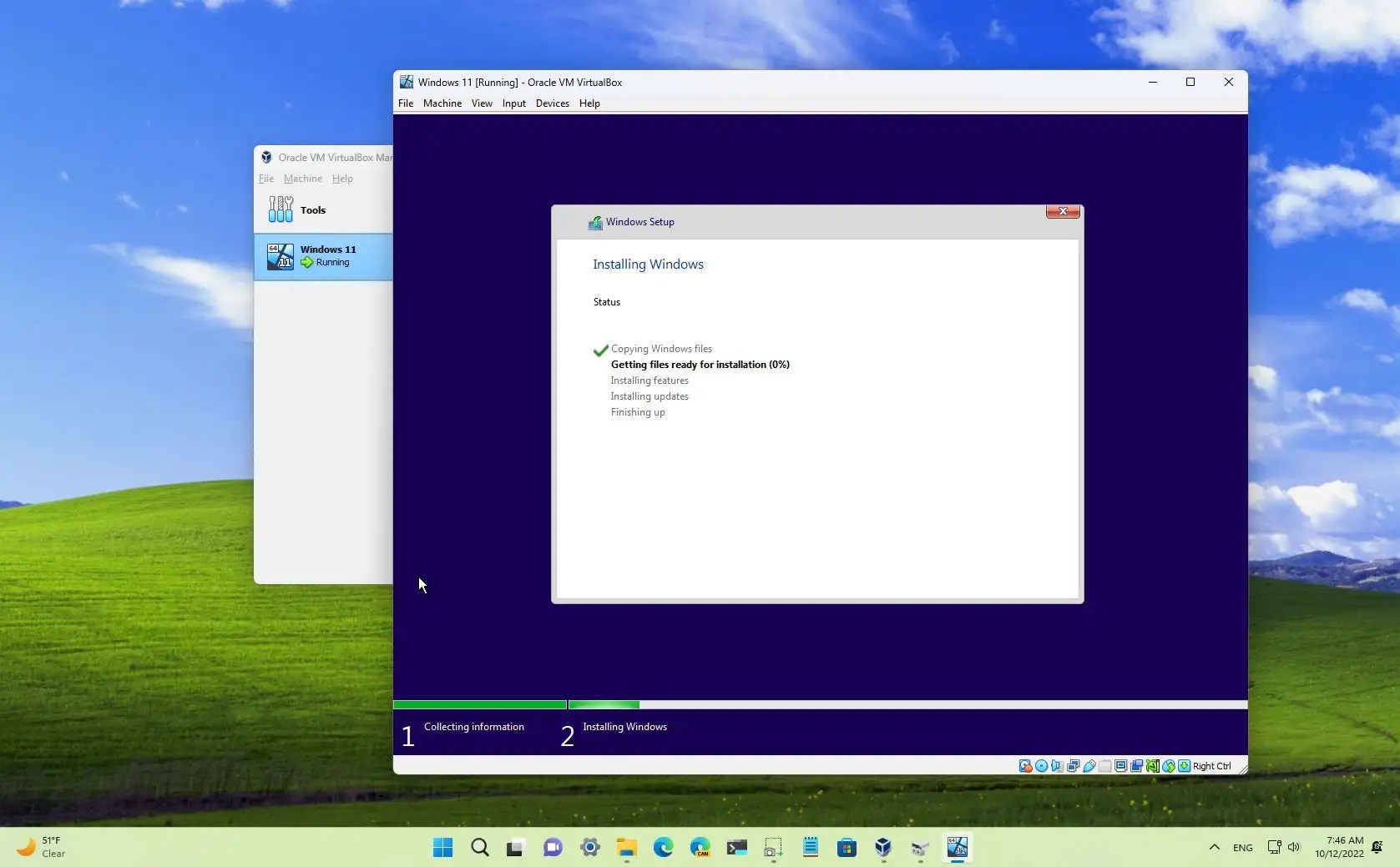Click the shared folders icon in VirtualBox status bar
The width and height of the screenshot is (1400, 867).
pyautogui.click(x=1104, y=766)
